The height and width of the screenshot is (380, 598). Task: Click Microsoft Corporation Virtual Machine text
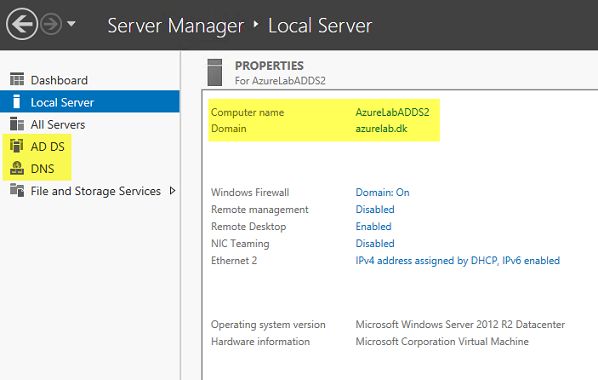click(442, 341)
